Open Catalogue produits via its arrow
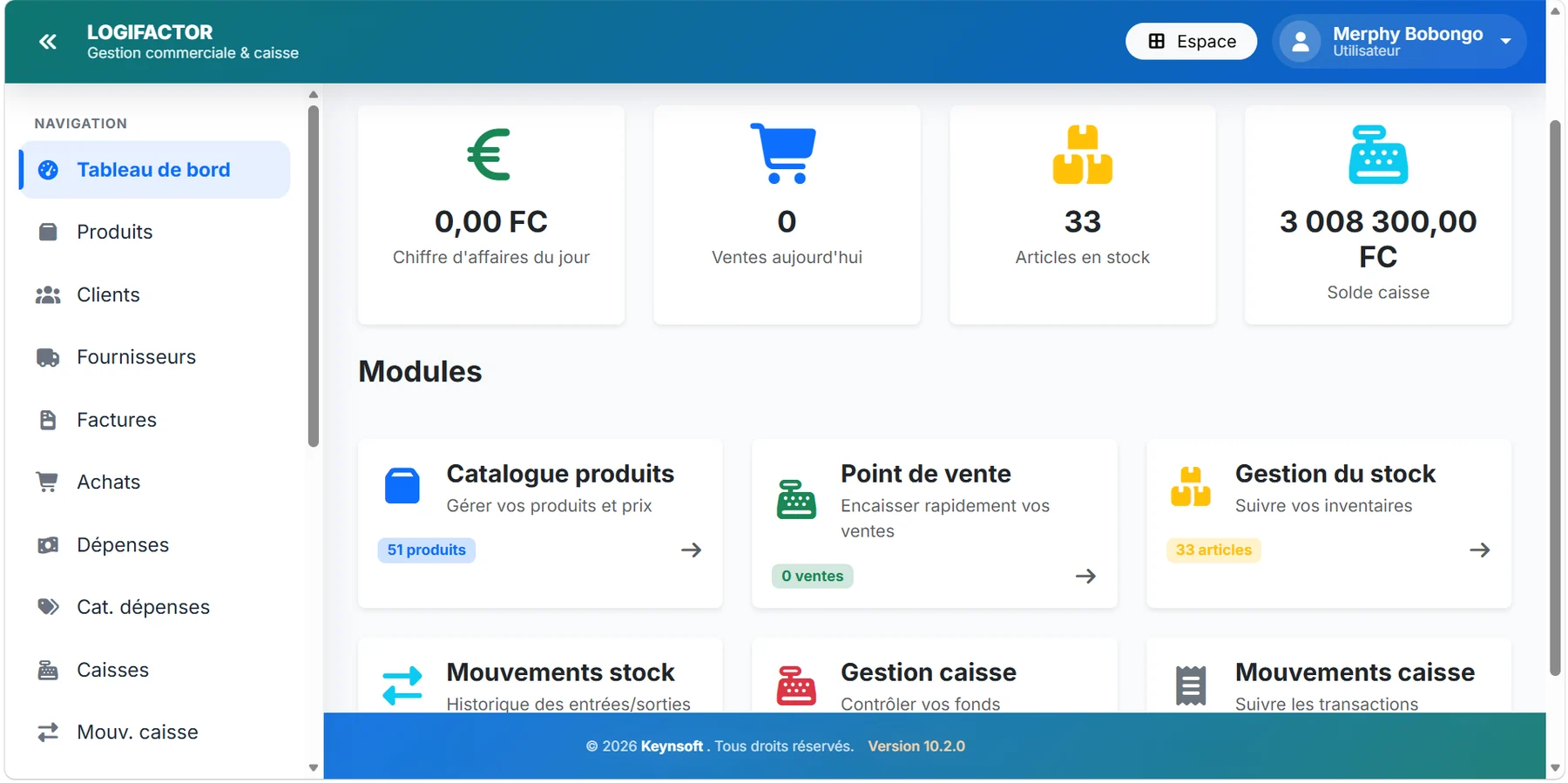 tap(692, 550)
